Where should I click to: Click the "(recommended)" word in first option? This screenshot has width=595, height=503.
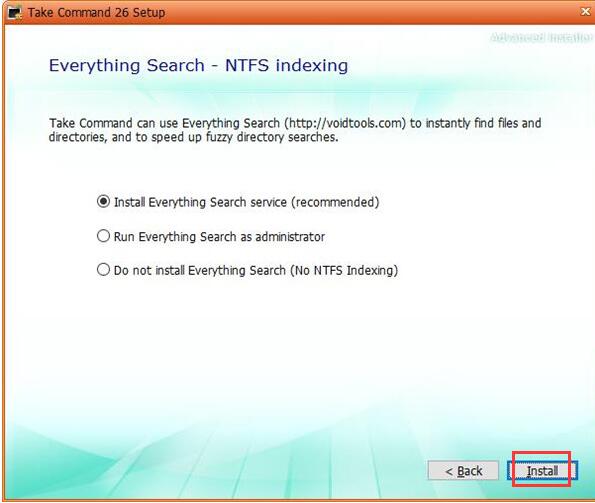tap(335, 202)
